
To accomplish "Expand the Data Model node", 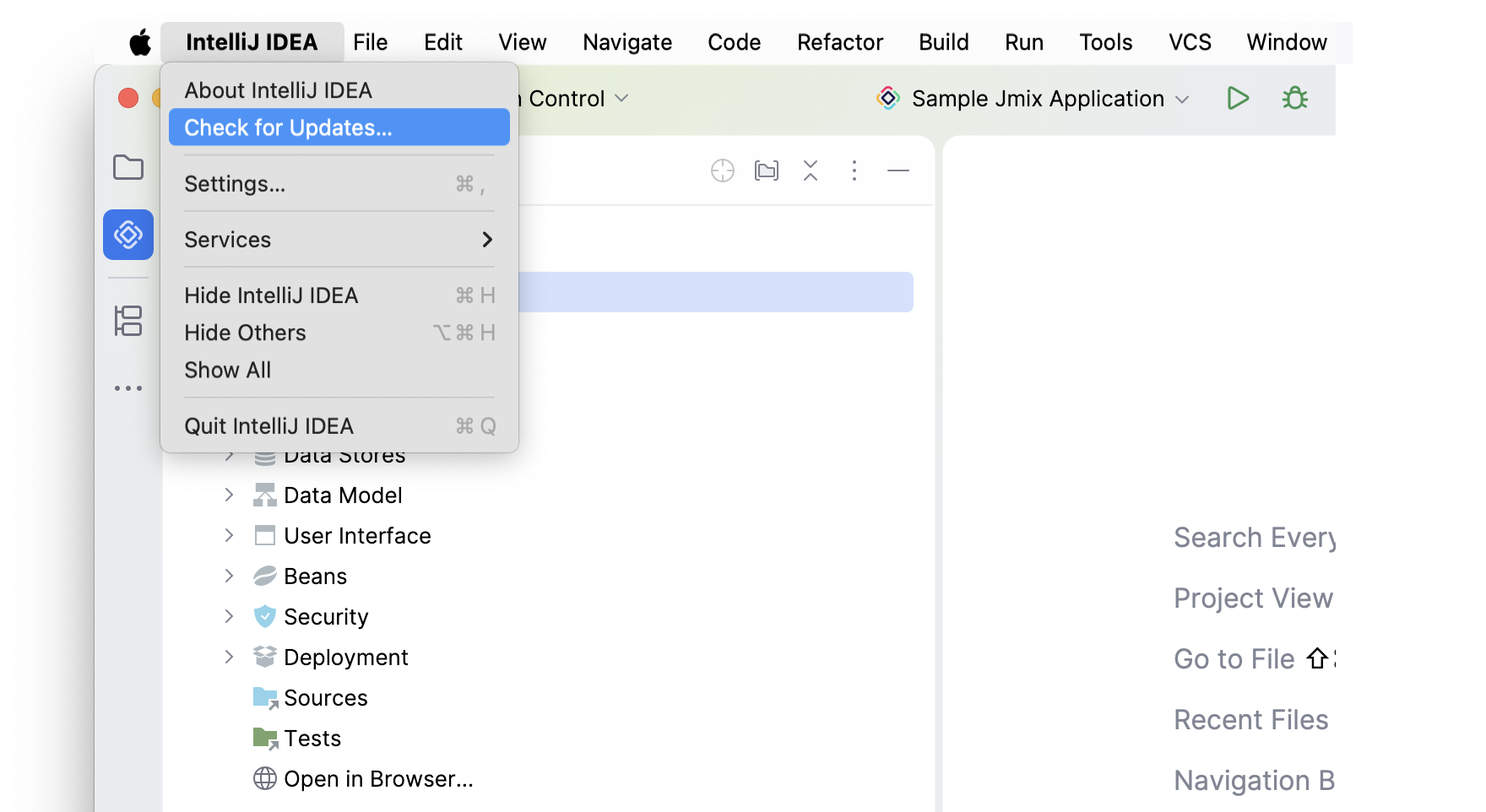I will pos(229,495).
